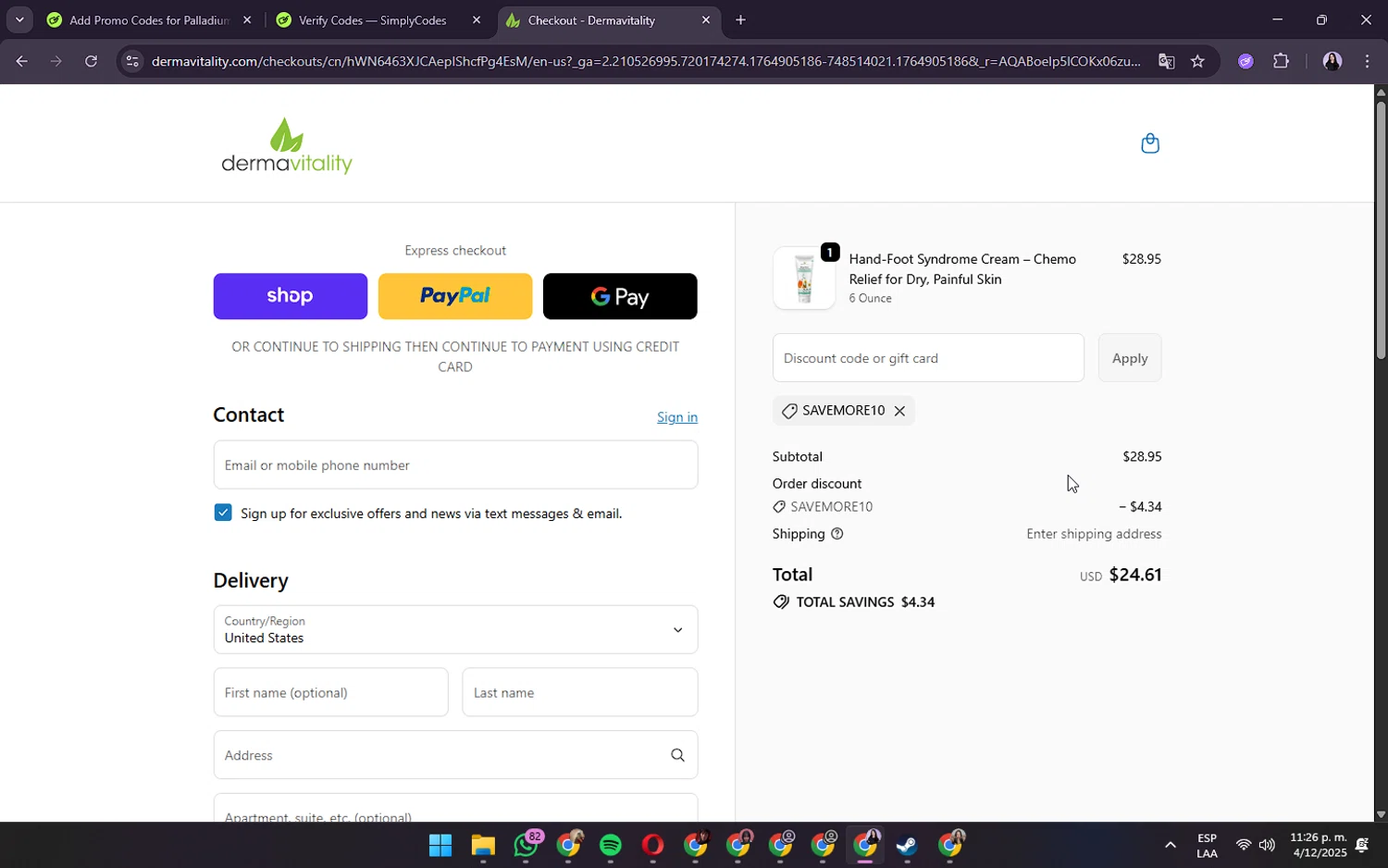
Task: Open the ESP LAA language indicator
Action: [x=1207, y=846]
